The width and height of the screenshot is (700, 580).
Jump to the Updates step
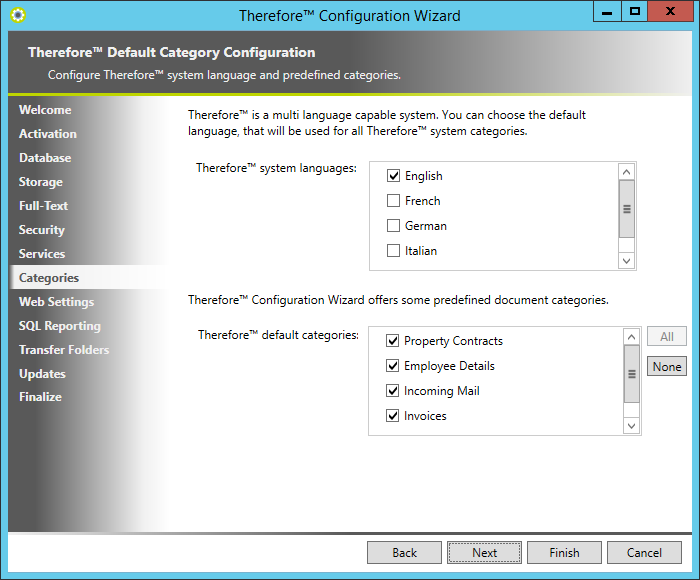(42, 374)
